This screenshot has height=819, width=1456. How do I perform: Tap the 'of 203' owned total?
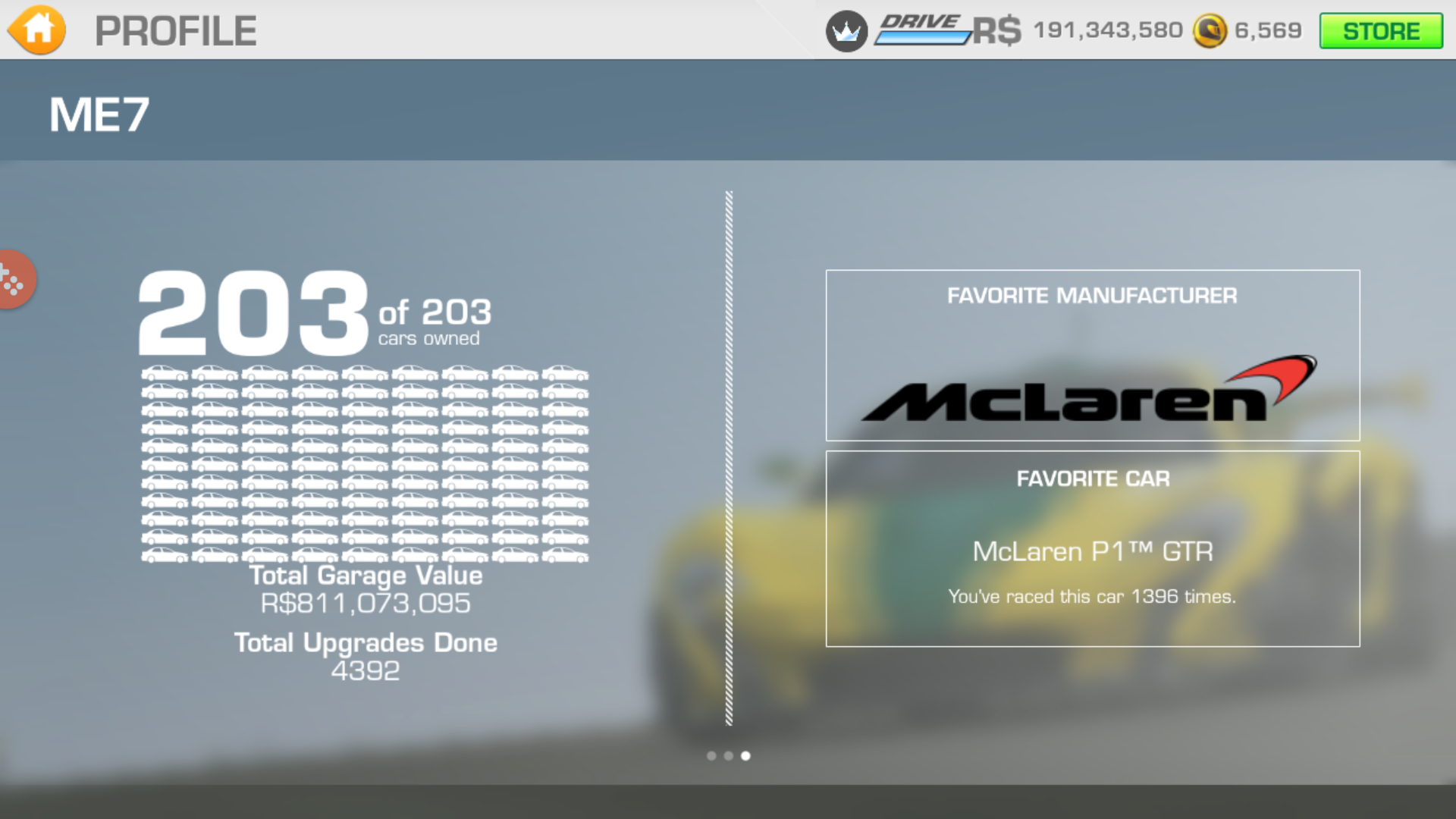(435, 312)
